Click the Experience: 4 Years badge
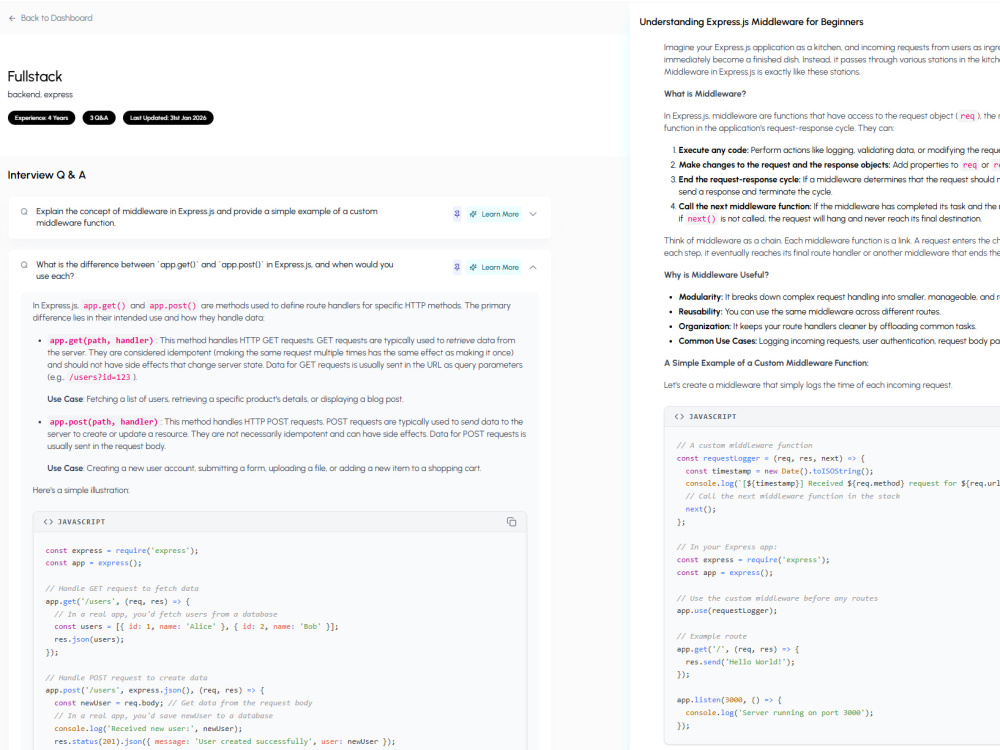This screenshot has width=1000, height=750. click(x=41, y=118)
